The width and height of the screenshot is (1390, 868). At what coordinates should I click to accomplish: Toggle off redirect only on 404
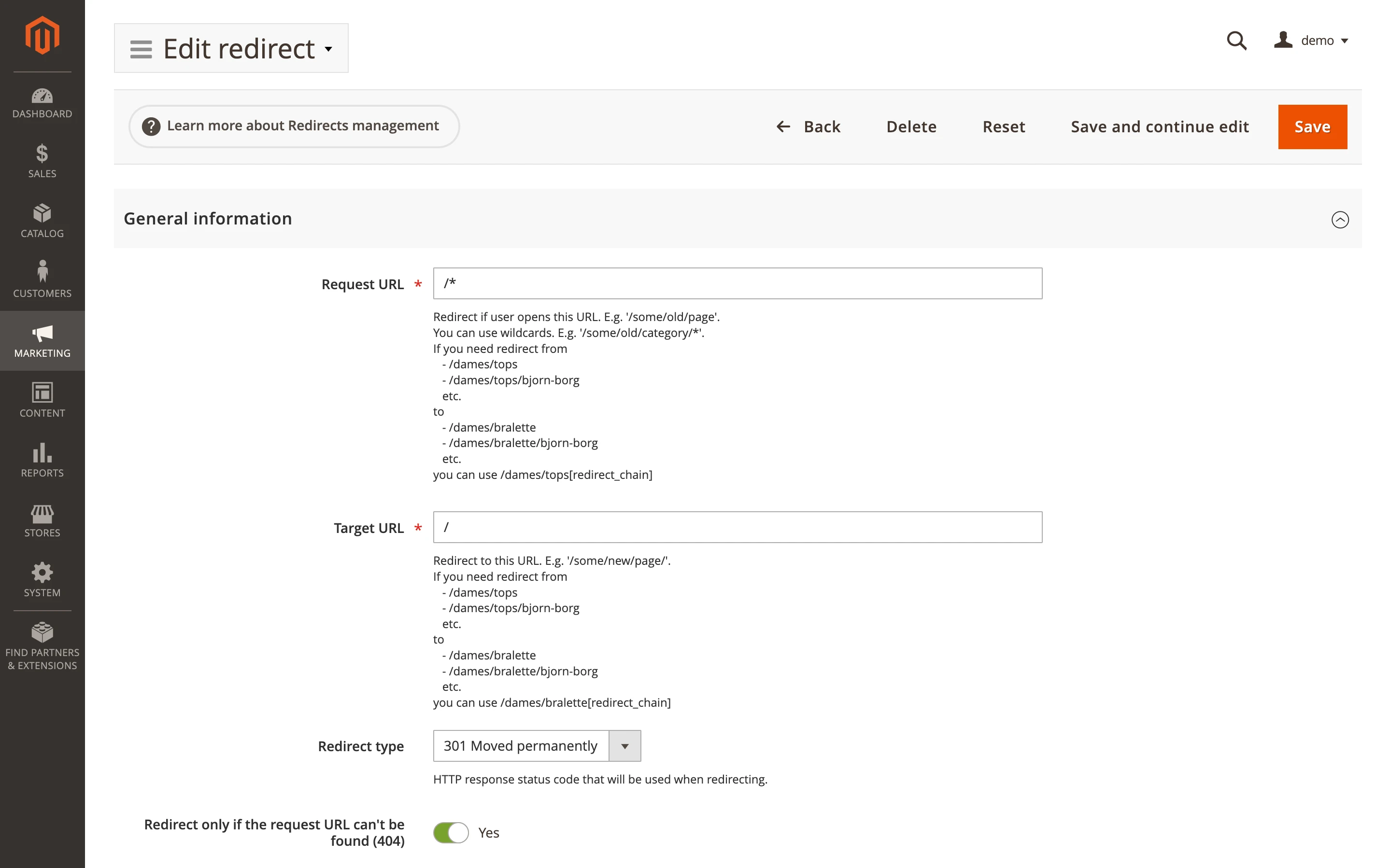pos(451,832)
